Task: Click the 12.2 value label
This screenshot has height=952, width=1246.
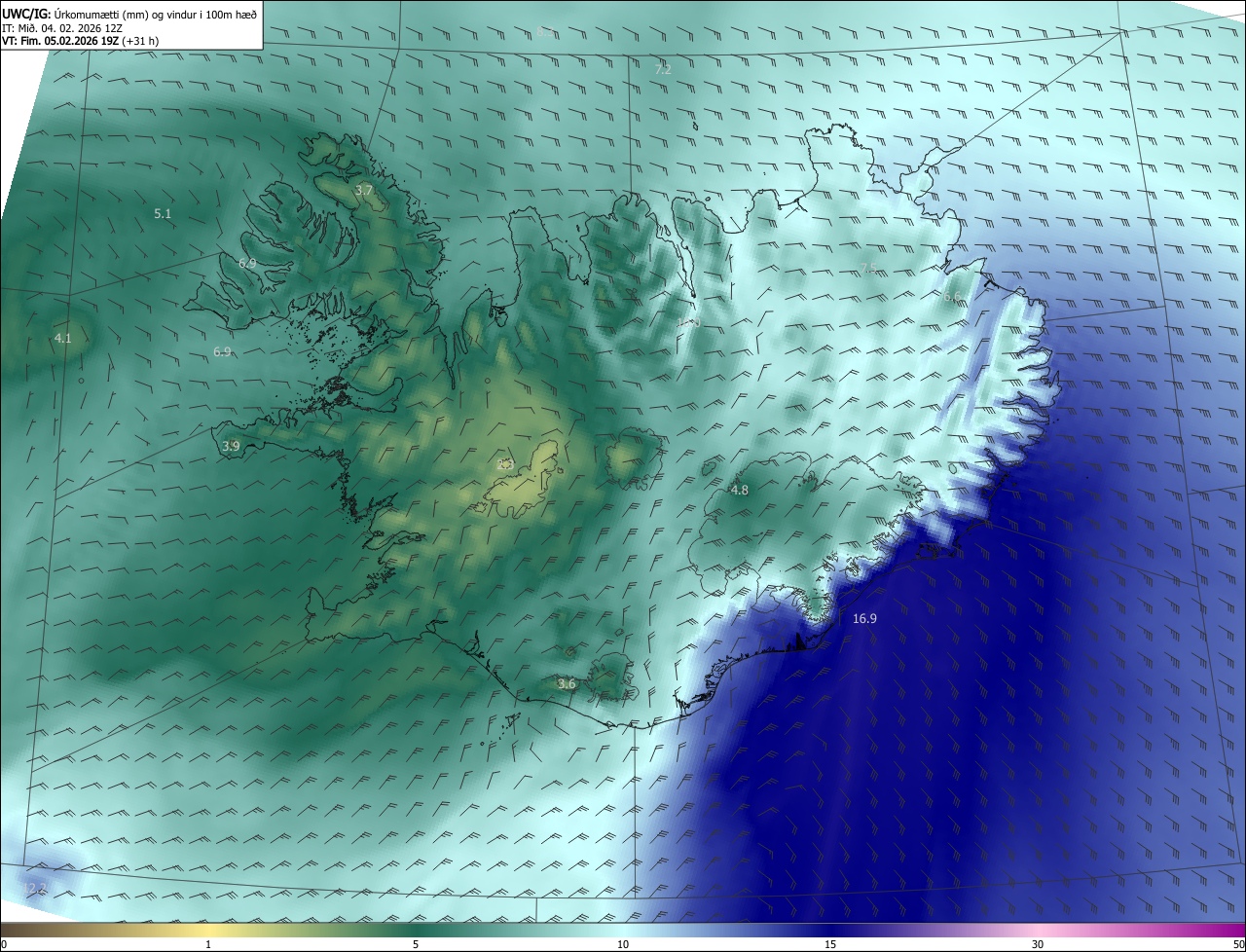Action: (x=36, y=888)
